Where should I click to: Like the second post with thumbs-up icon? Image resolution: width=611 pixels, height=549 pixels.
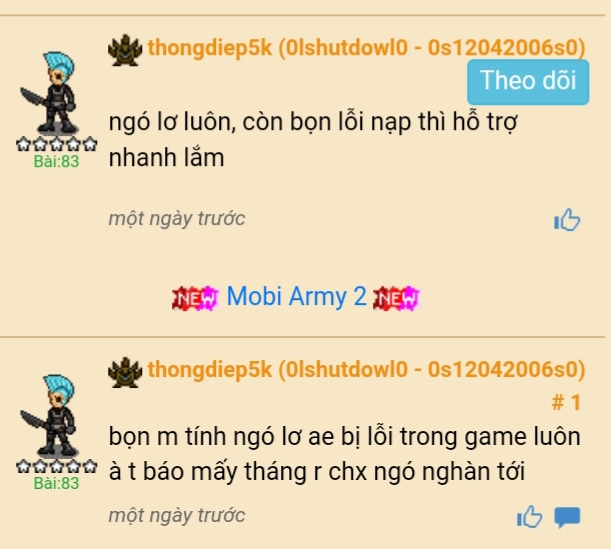pyautogui.click(x=529, y=517)
